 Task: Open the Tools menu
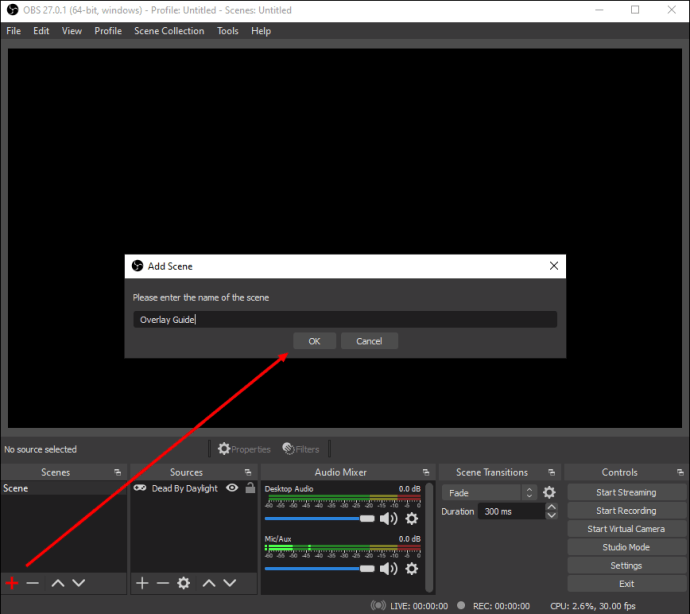click(228, 31)
